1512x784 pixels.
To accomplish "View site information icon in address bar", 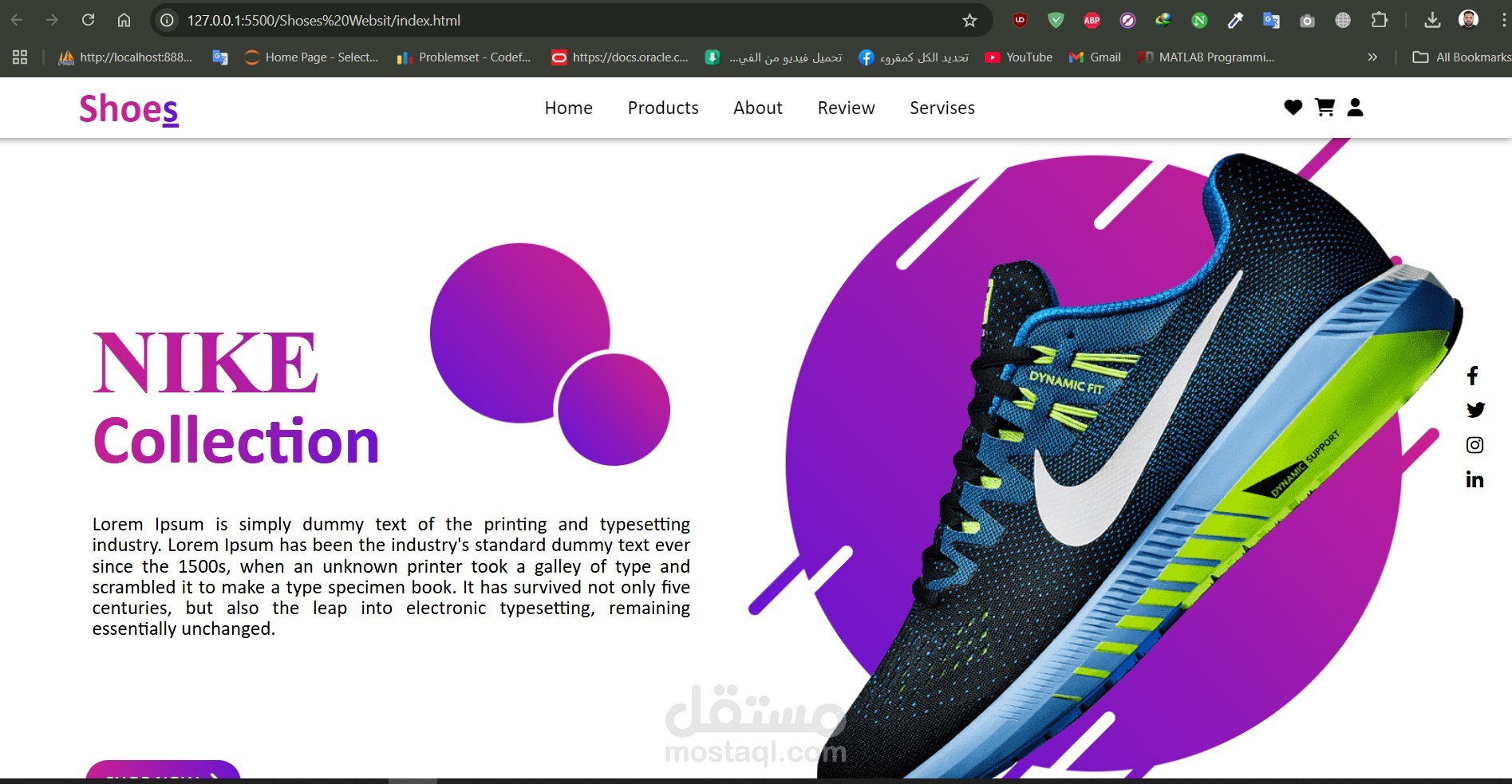I will click(x=167, y=20).
